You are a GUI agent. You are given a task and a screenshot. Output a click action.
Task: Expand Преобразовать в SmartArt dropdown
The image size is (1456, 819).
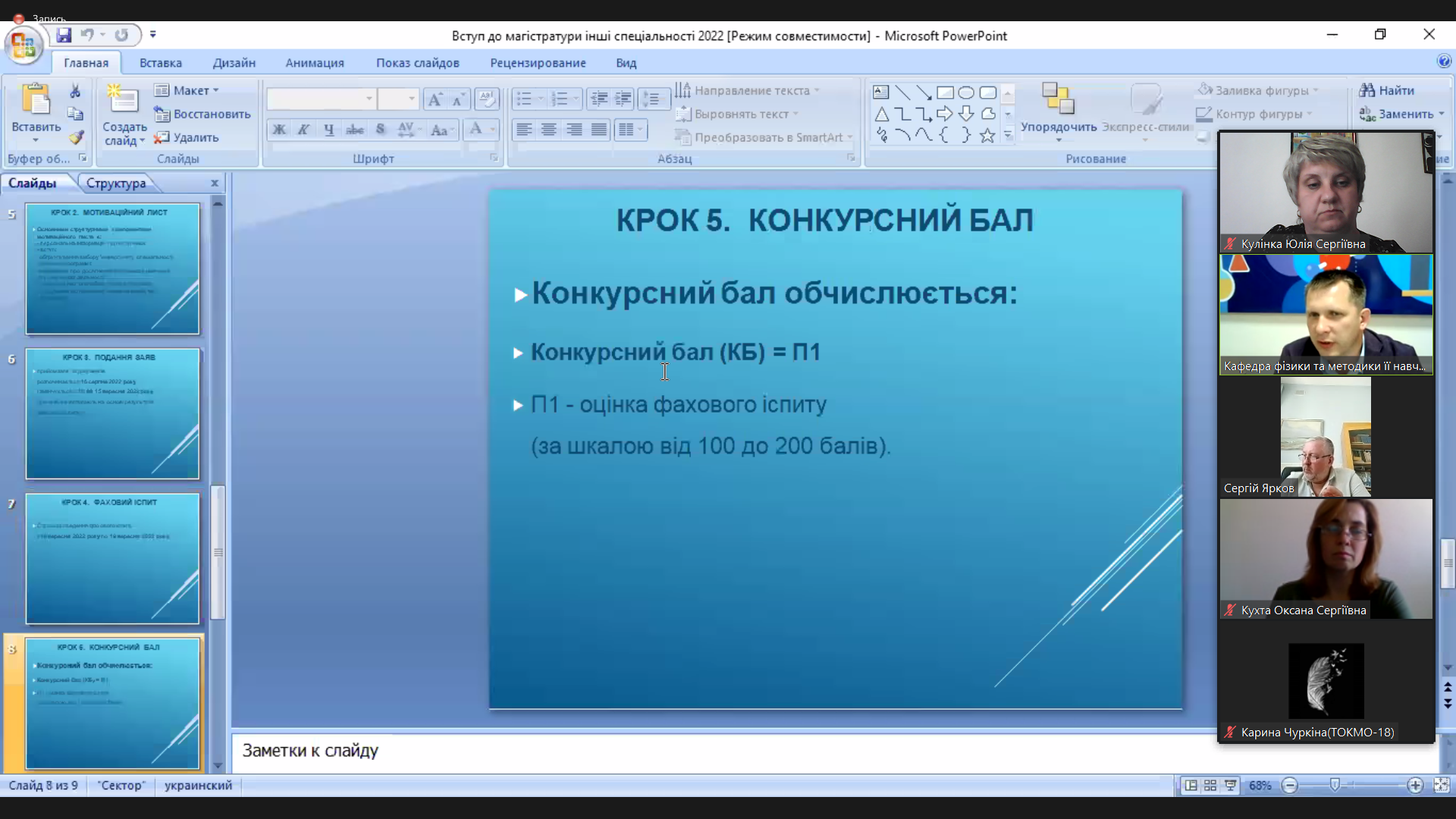pyautogui.click(x=764, y=137)
